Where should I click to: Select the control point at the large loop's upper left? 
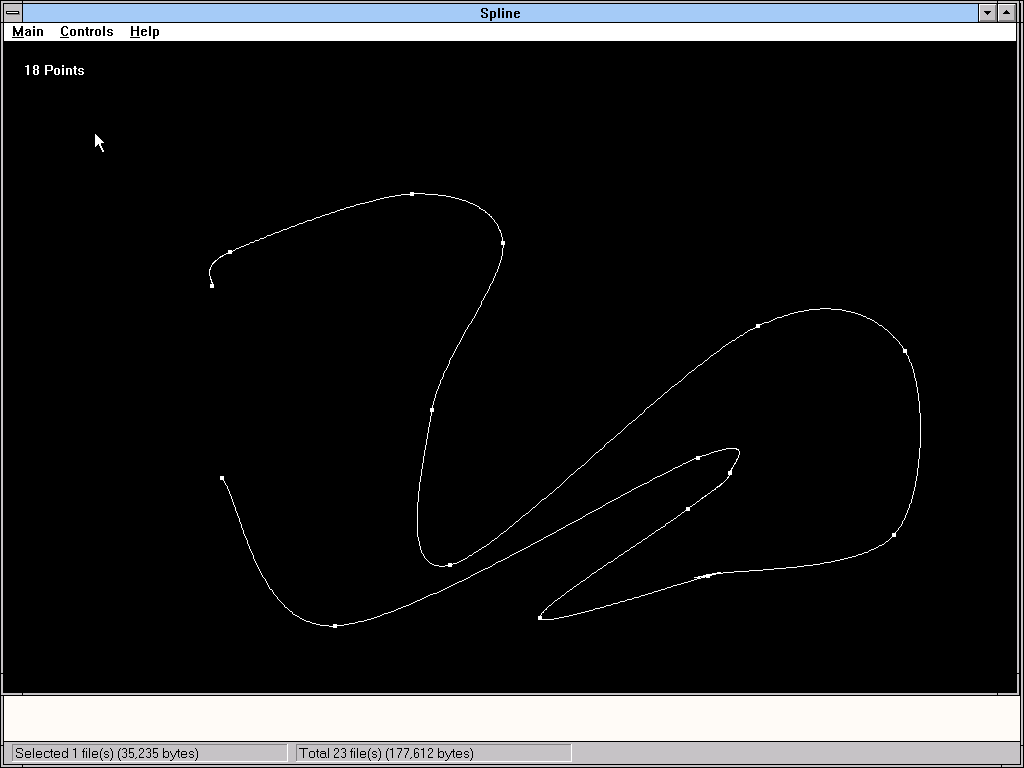pos(758,326)
